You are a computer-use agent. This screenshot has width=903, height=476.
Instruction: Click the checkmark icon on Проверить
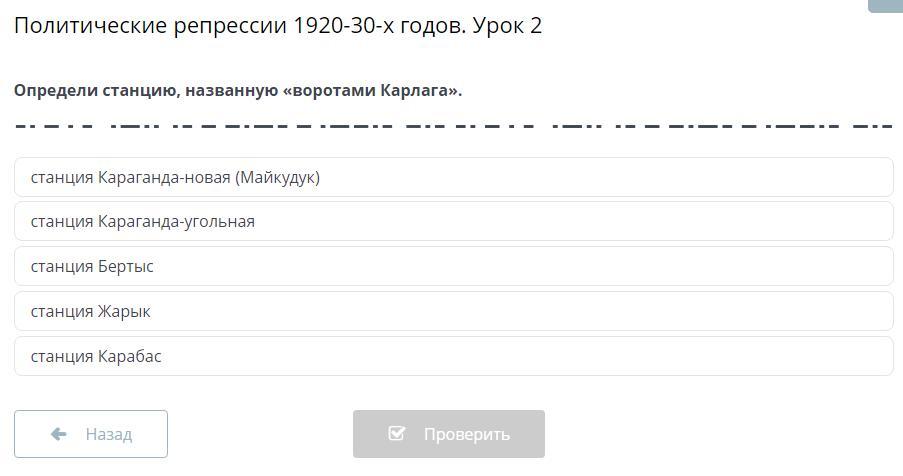(397, 434)
